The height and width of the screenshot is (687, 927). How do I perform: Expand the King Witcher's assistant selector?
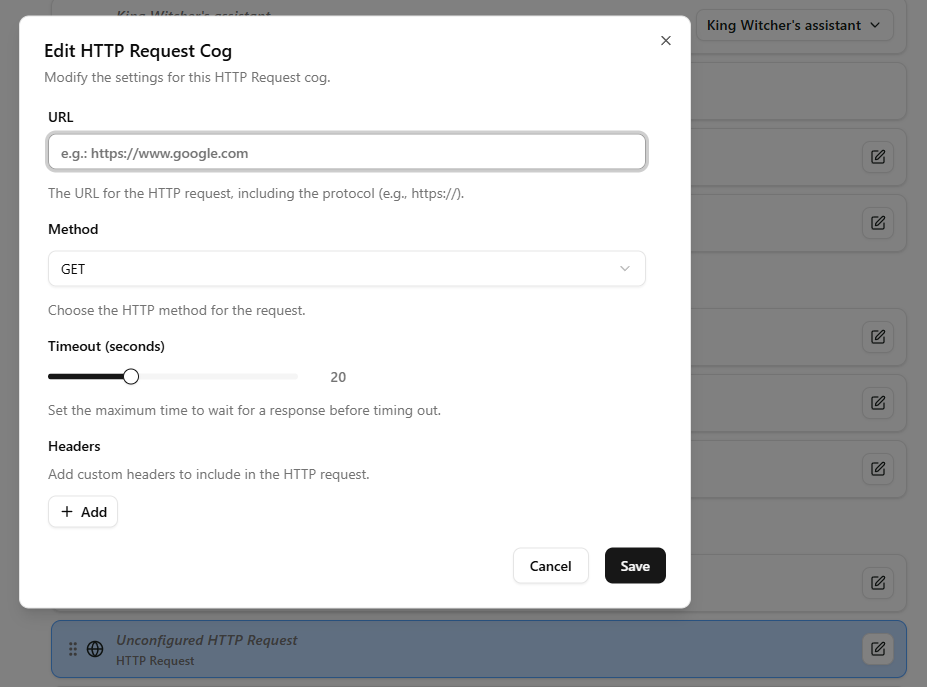(x=794, y=25)
